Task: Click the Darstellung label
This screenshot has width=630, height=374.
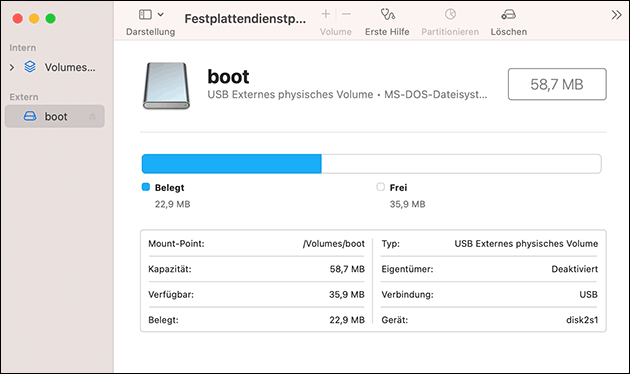Action: click(151, 32)
